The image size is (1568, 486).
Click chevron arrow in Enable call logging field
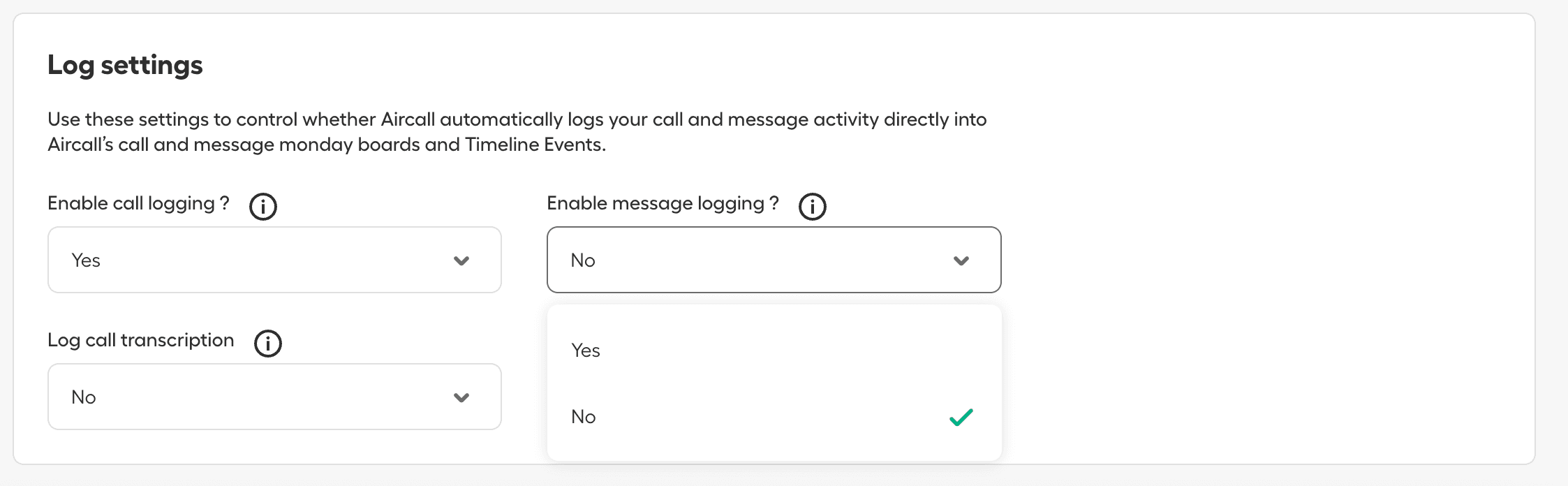pyautogui.click(x=461, y=261)
